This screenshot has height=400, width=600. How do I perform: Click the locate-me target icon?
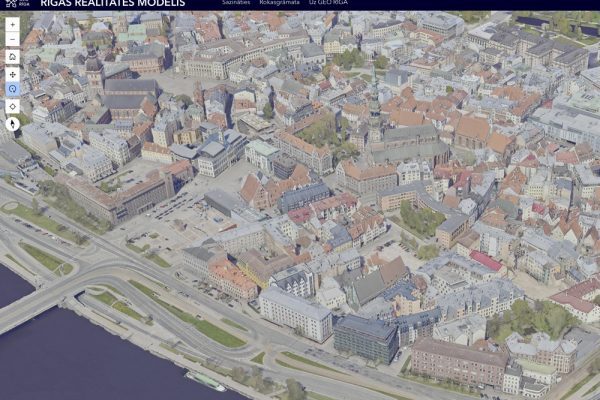[x=13, y=106]
